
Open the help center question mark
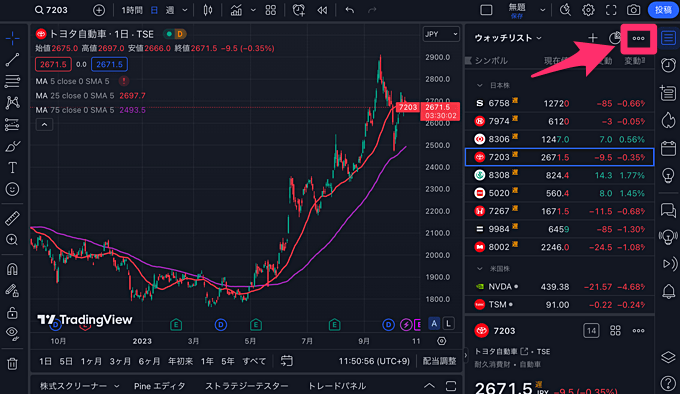(x=668, y=383)
